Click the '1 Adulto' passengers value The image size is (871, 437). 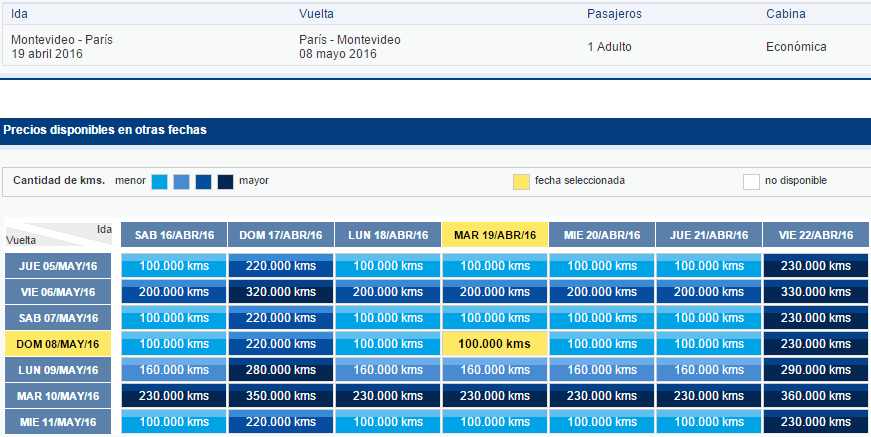[x=609, y=47]
